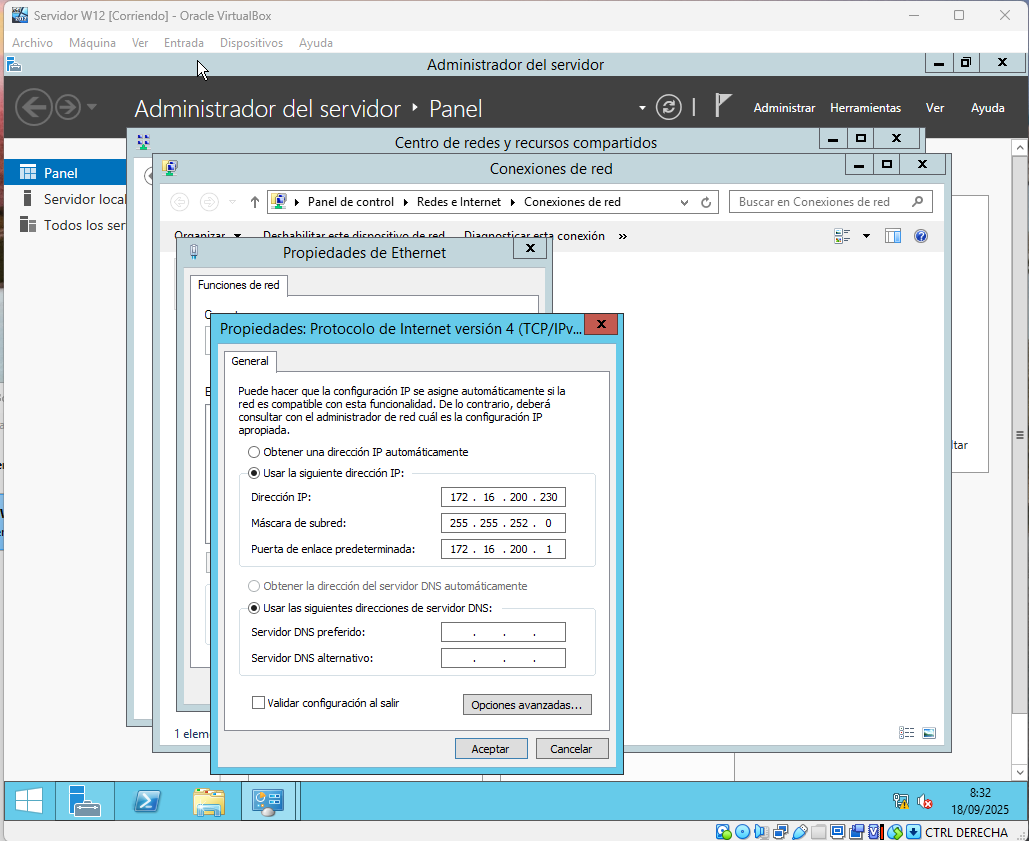Select Usar la siguiente dirección IP

pos(254,473)
